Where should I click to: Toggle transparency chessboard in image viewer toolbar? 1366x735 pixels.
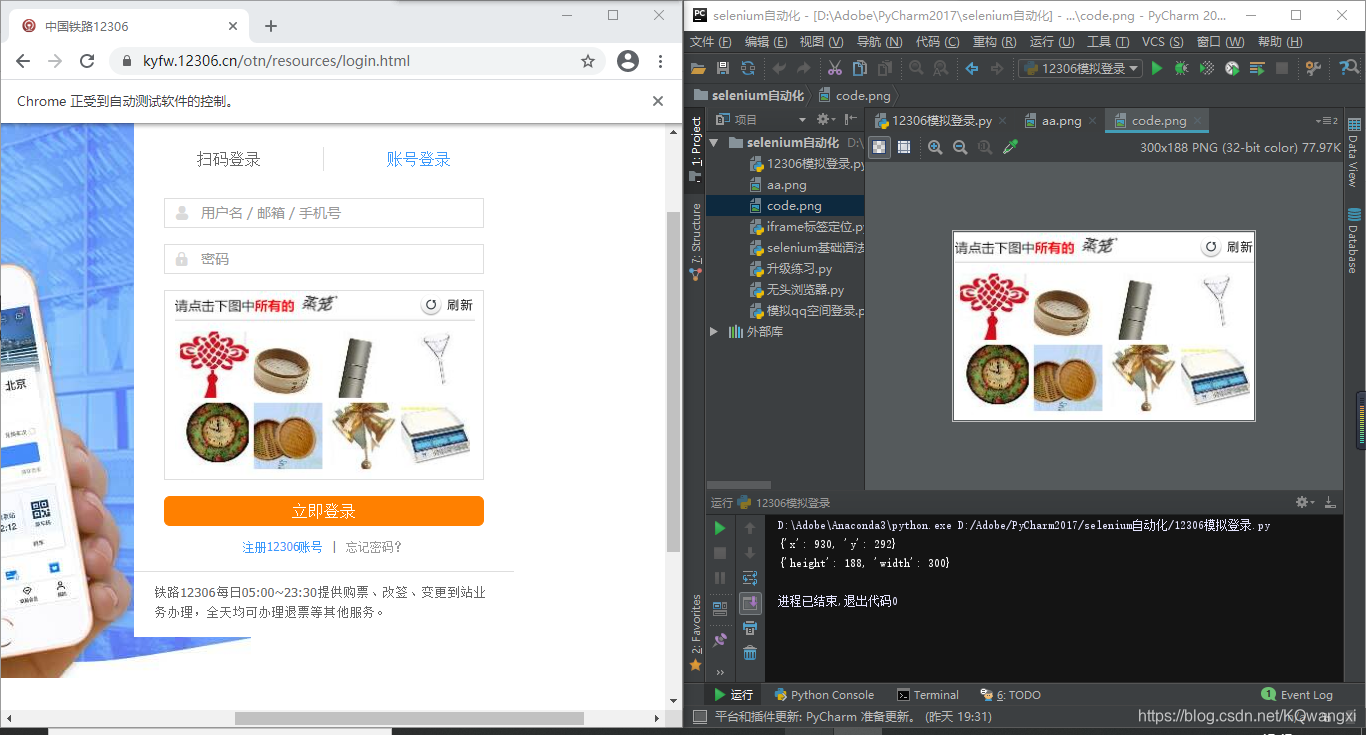[879, 147]
